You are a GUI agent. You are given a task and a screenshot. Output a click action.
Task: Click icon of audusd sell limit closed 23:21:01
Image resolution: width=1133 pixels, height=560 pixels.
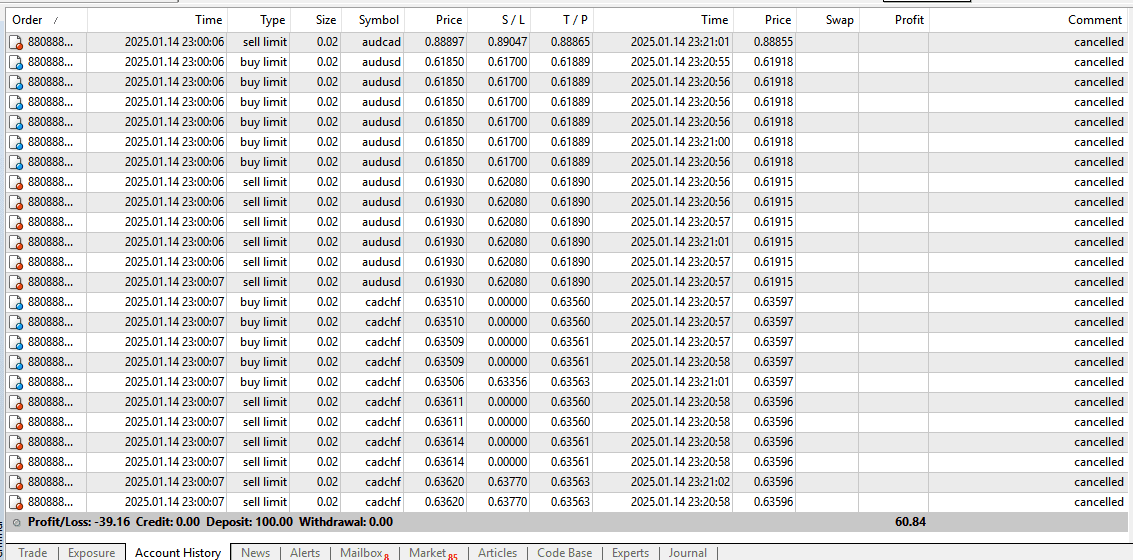tap(15, 242)
